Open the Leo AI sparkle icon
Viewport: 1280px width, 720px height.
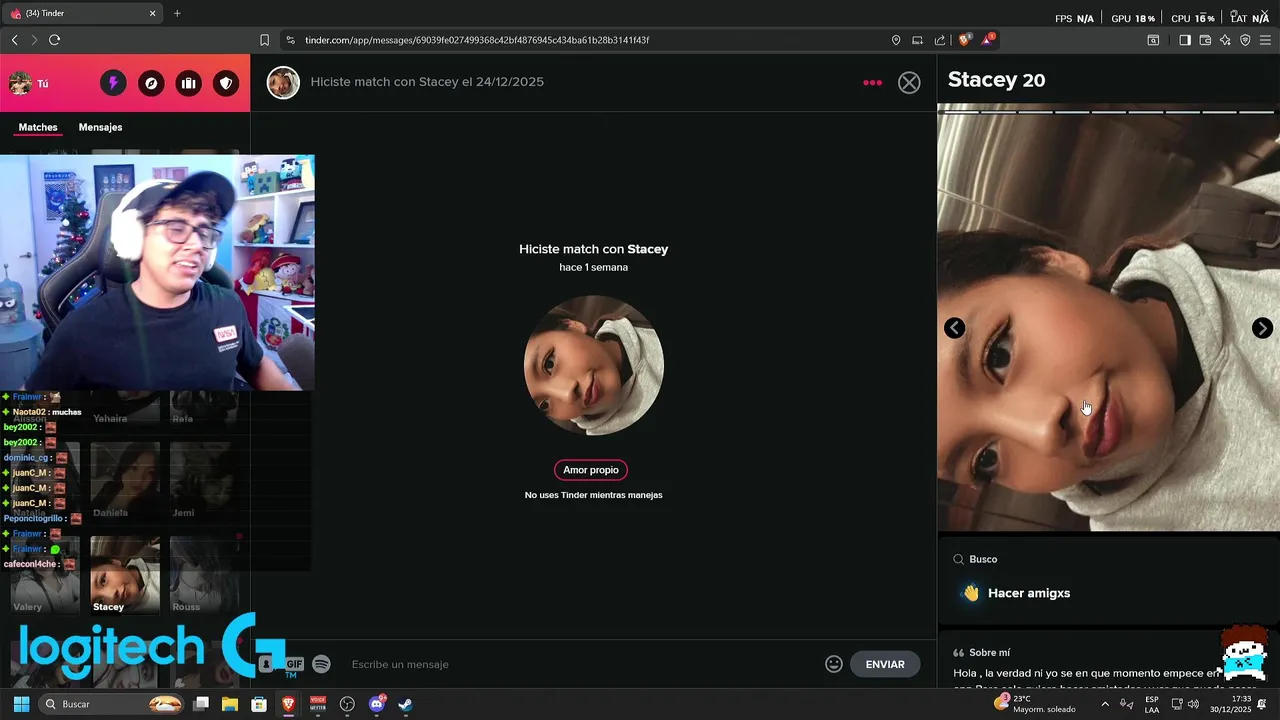(1225, 40)
